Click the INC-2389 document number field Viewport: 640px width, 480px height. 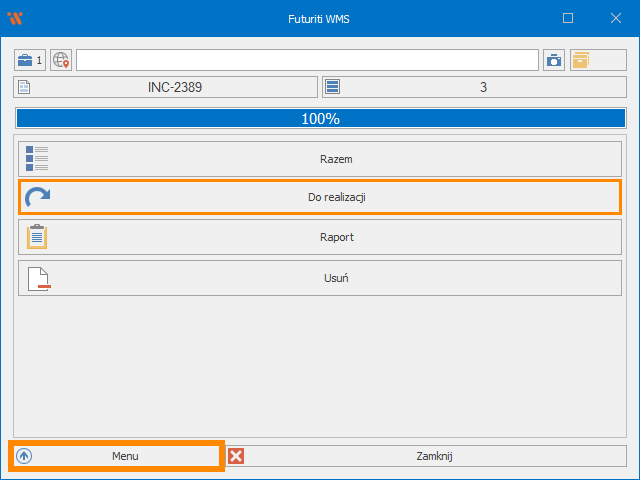coord(175,87)
